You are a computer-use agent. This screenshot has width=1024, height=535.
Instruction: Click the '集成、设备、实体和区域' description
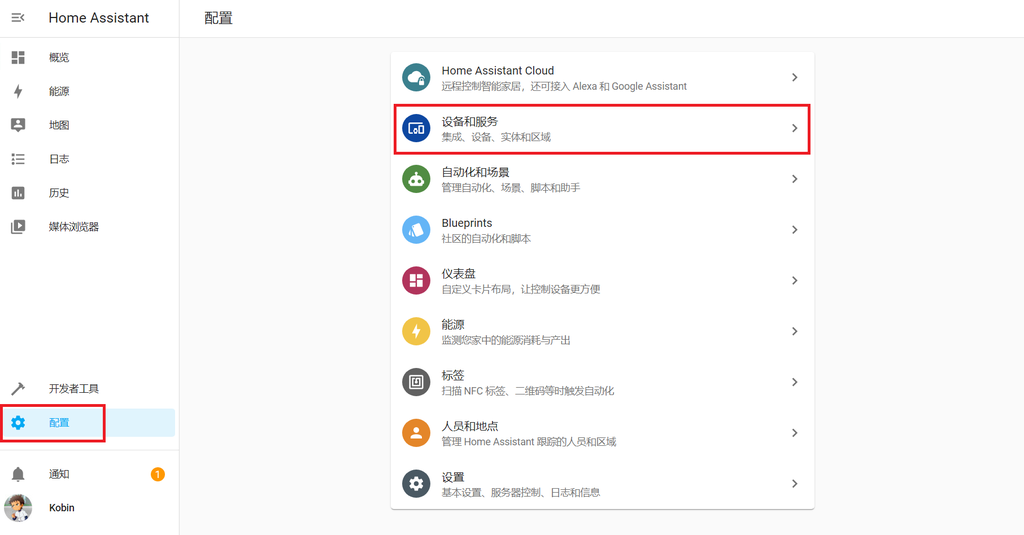coord(496,137)
